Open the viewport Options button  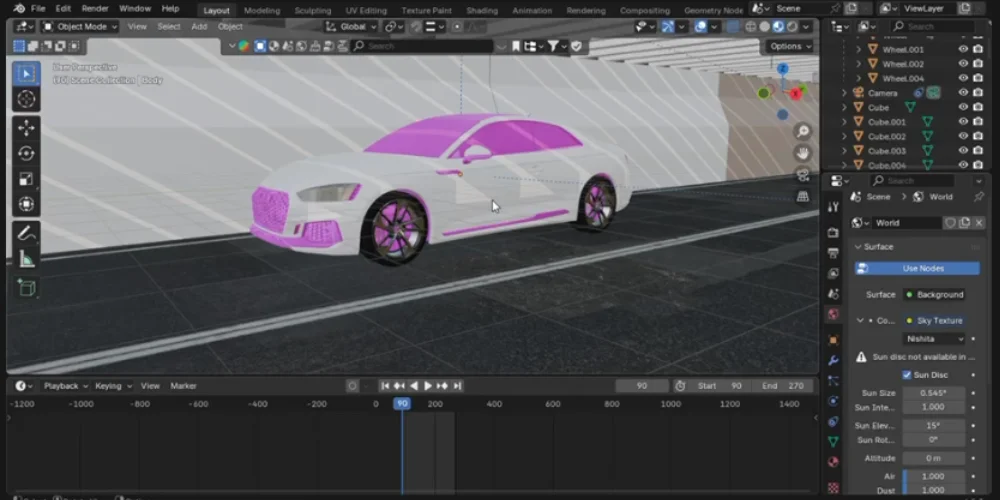point(789,46)
